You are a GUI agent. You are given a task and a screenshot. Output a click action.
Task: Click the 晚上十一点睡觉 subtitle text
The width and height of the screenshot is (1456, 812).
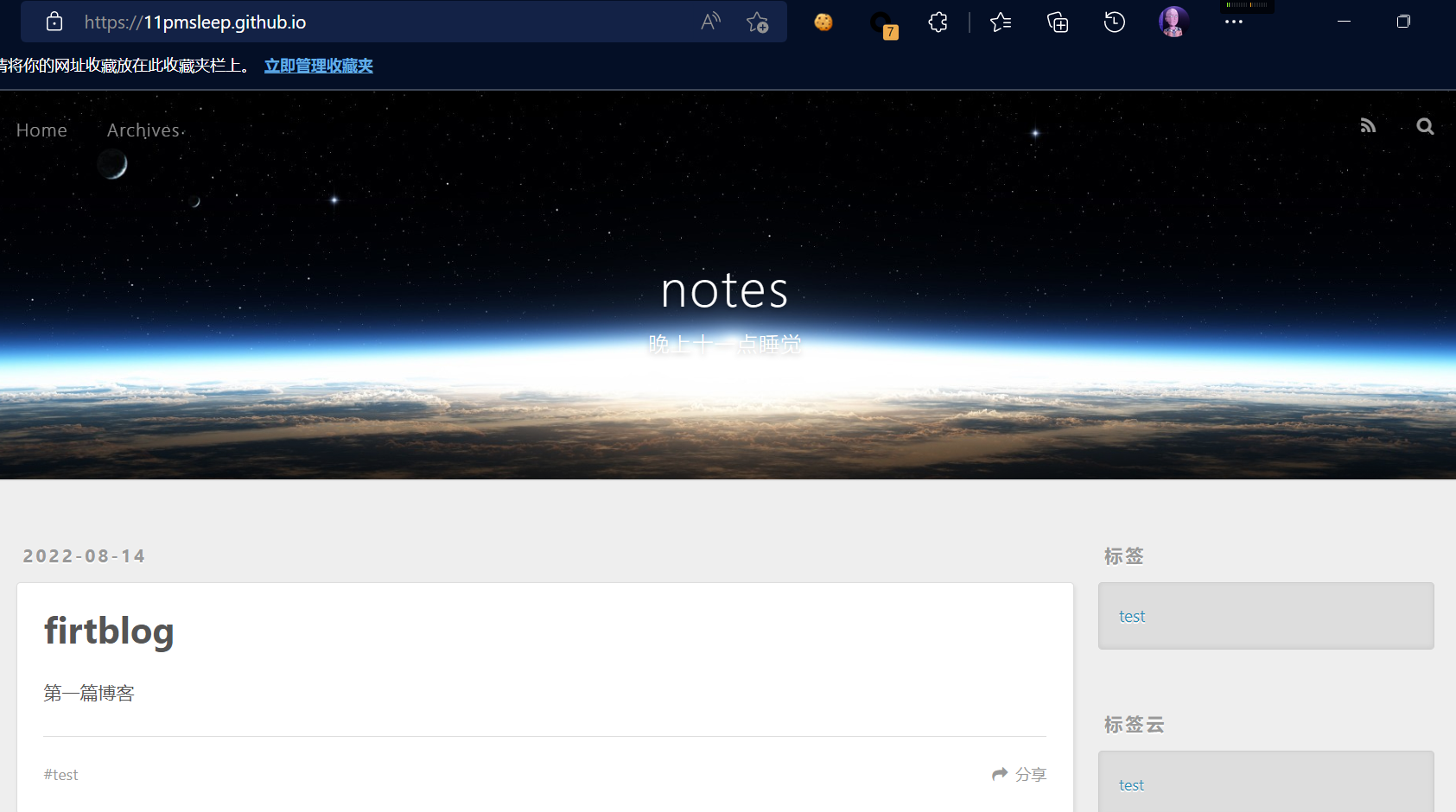click(x=725, y=345)
